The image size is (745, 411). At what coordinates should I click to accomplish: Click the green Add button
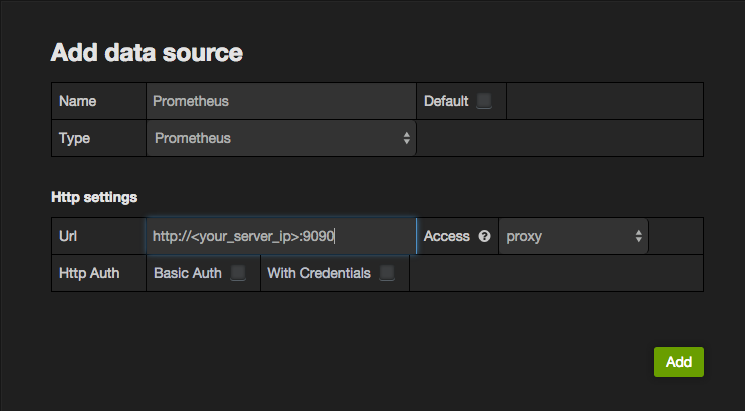click(x=678, y=362)
